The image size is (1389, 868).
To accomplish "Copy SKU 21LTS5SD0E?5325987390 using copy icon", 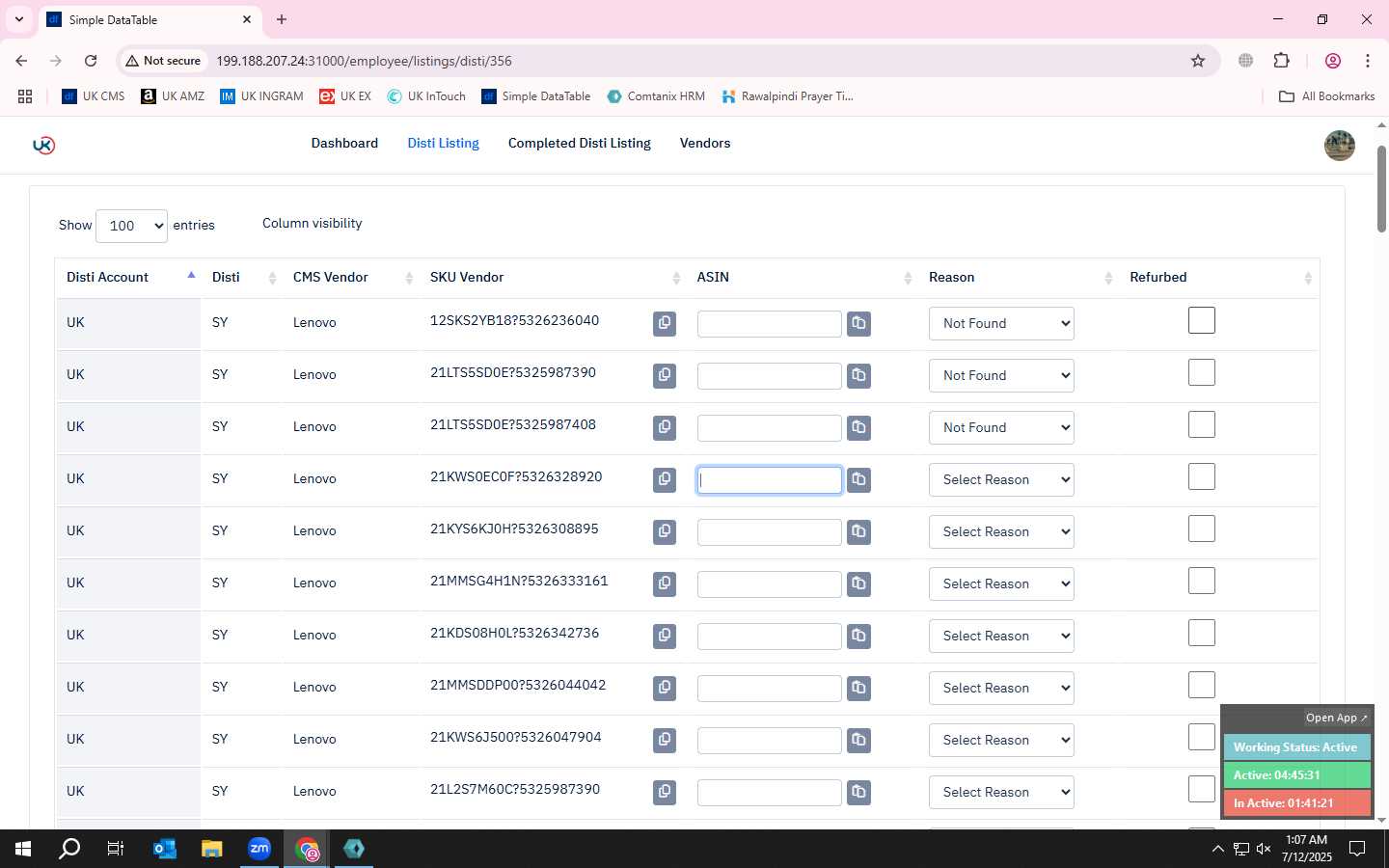I will [x=665, y=376].
